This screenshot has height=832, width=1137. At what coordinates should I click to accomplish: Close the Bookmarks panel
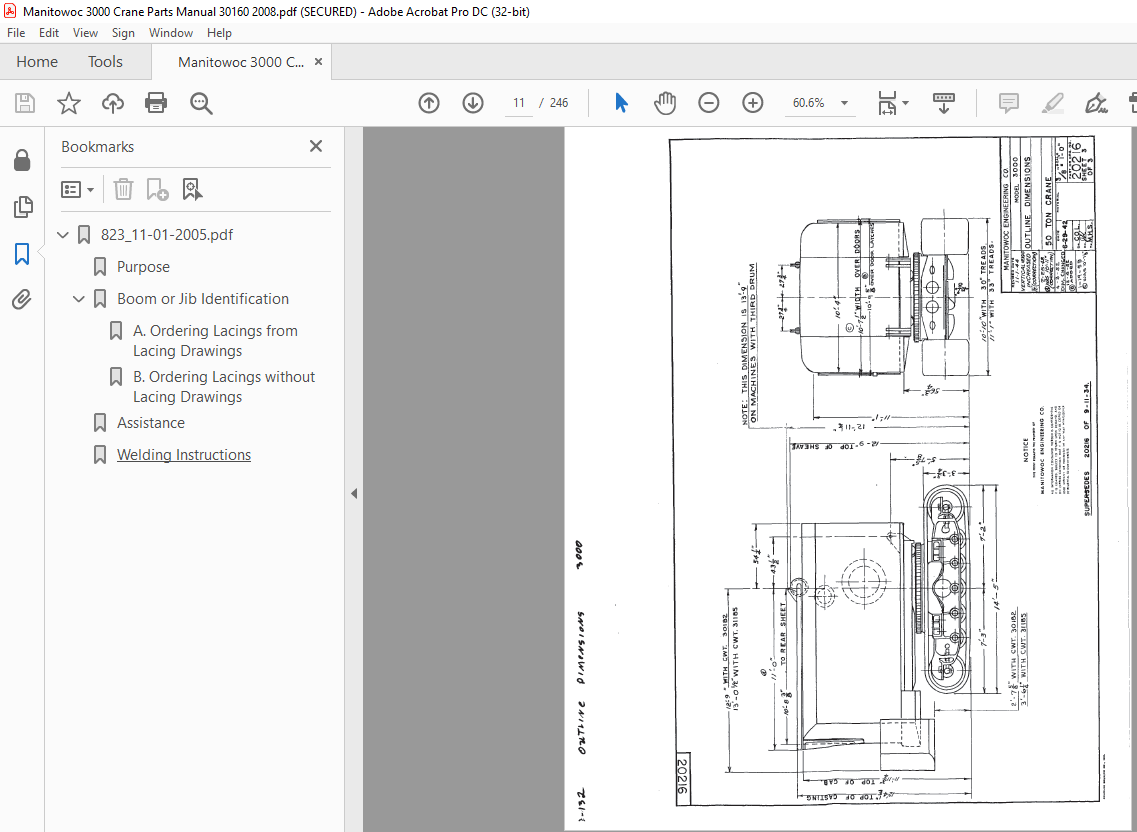point(315,147)
